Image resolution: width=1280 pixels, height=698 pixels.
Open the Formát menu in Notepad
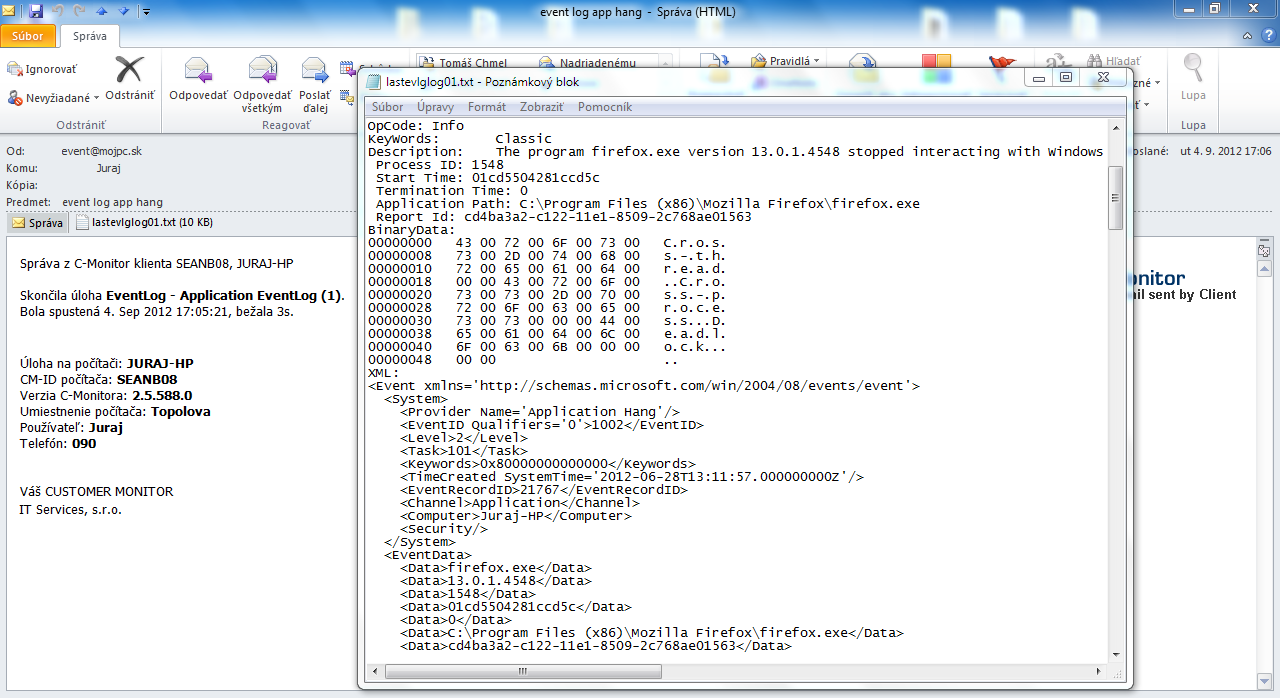(486, 106)
